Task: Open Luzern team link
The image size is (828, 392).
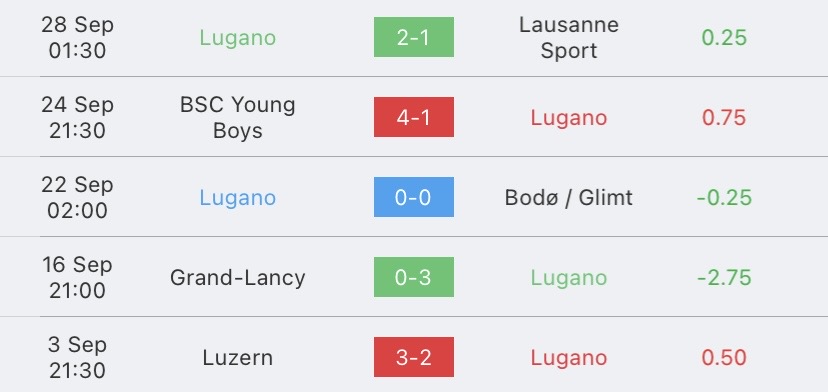Action: click(238, 358)
